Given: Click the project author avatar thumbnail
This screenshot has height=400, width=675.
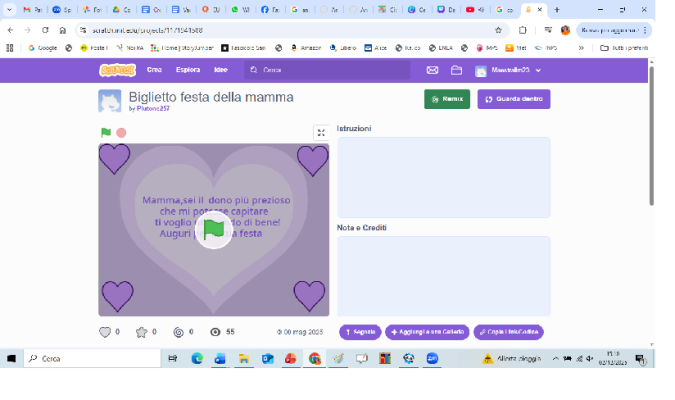Looking at the screenshot, I should coord(110,101).
